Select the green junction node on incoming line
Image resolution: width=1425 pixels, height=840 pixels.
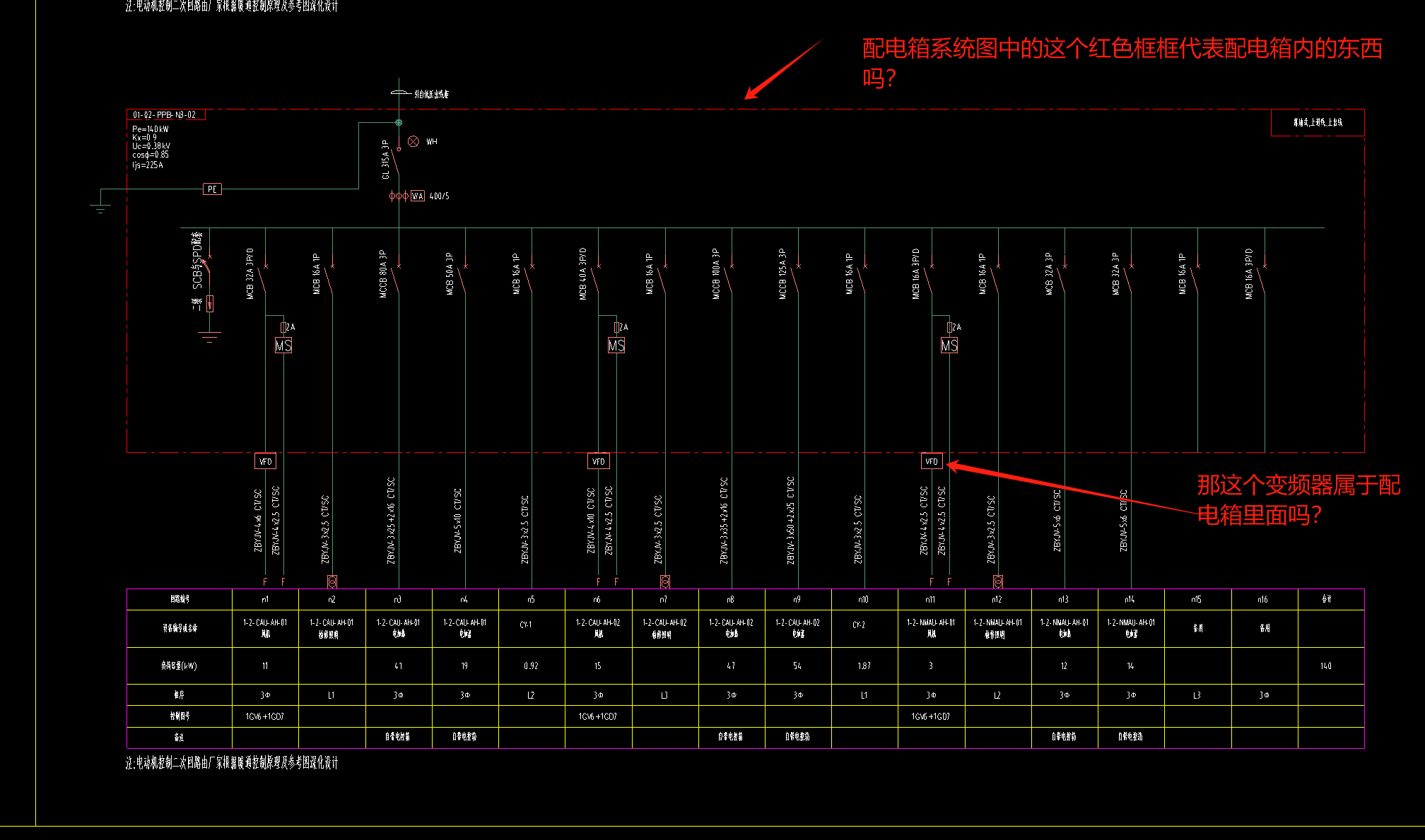pos(399,123)
